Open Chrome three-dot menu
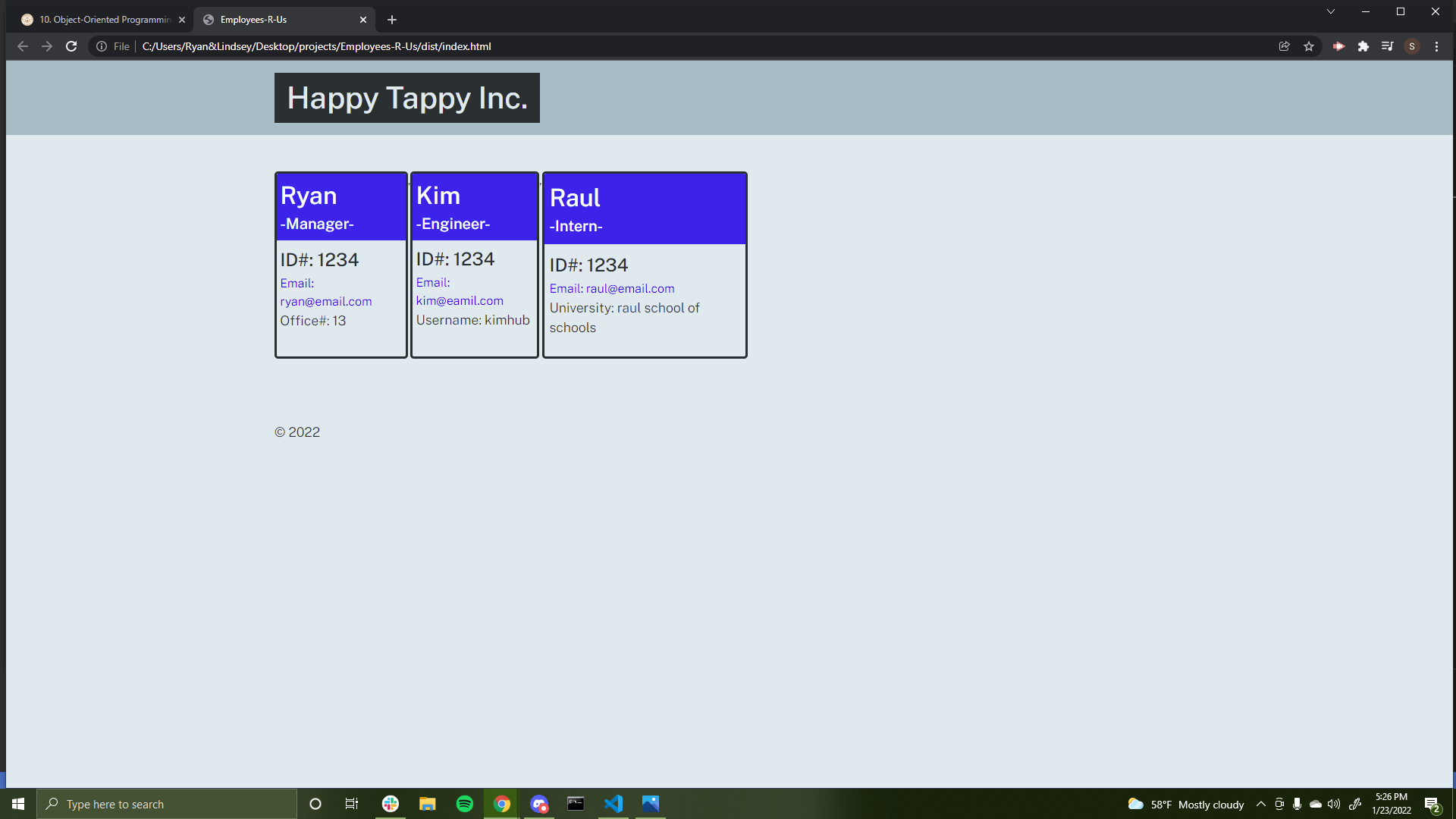This screenshot has height=819, width=1456. (1436, 46)
